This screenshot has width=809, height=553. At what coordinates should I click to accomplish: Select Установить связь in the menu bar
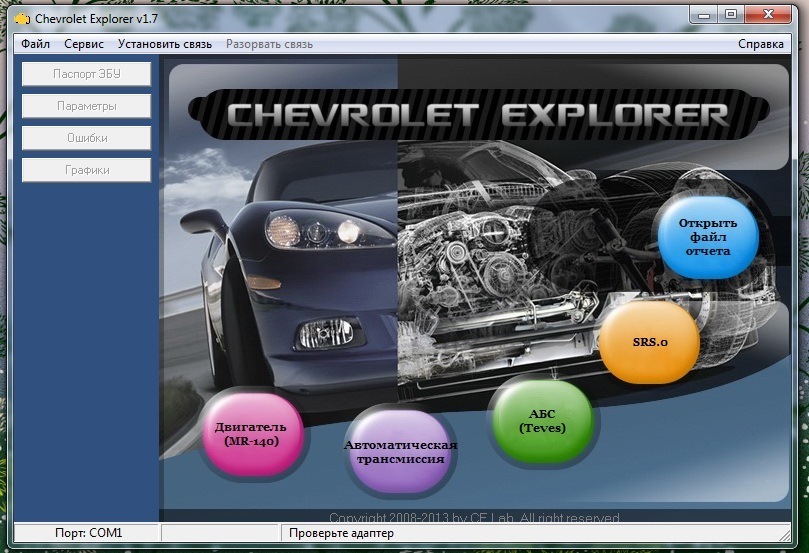click(x=165, y=44)
